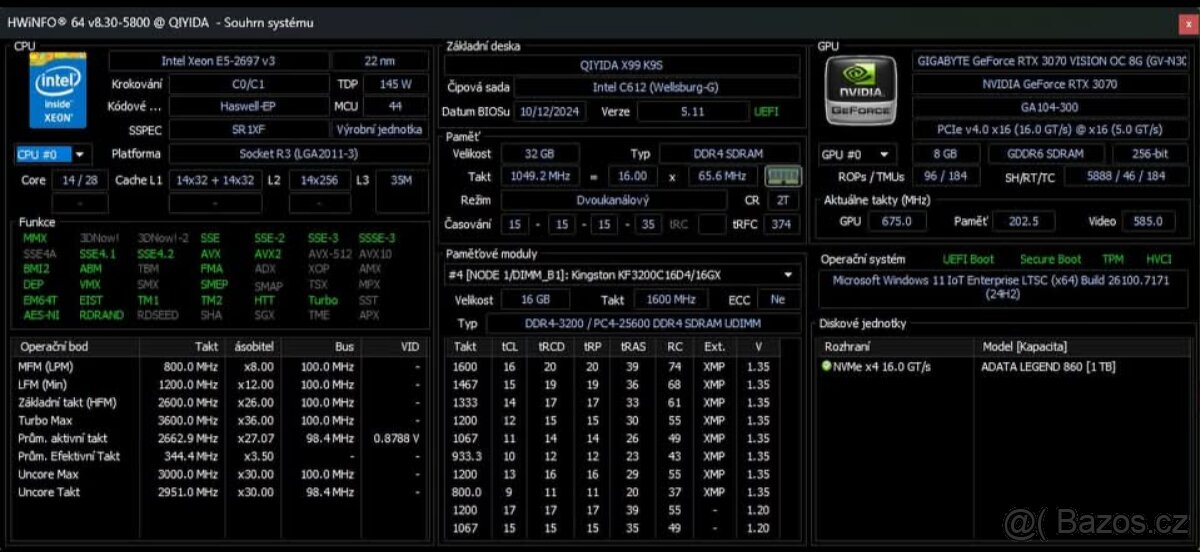Click the Výrobní jednotka button
Screen dimensions: 1200x552
pos(391,130)
